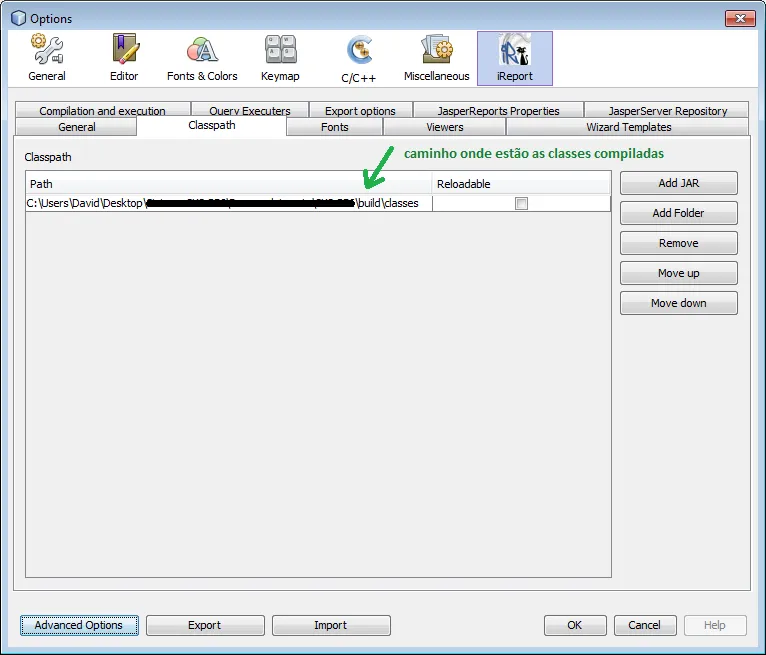Screen dimensions: 766x655
Task: Select the build\classes path row
Action: click(318, 203)
